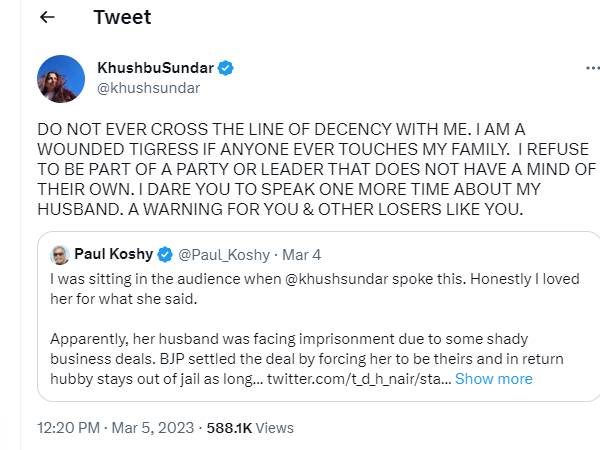Open the 588.1K Views count

coord(250,427)
